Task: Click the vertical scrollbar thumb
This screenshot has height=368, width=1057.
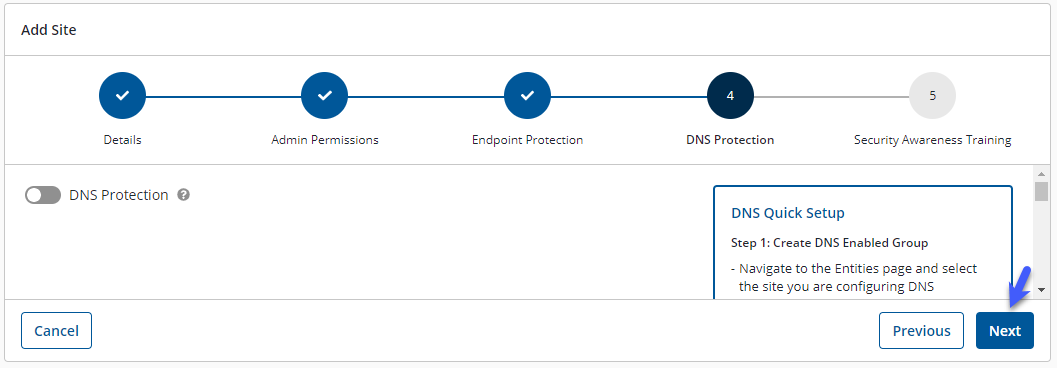Action: coord(1041,191)
